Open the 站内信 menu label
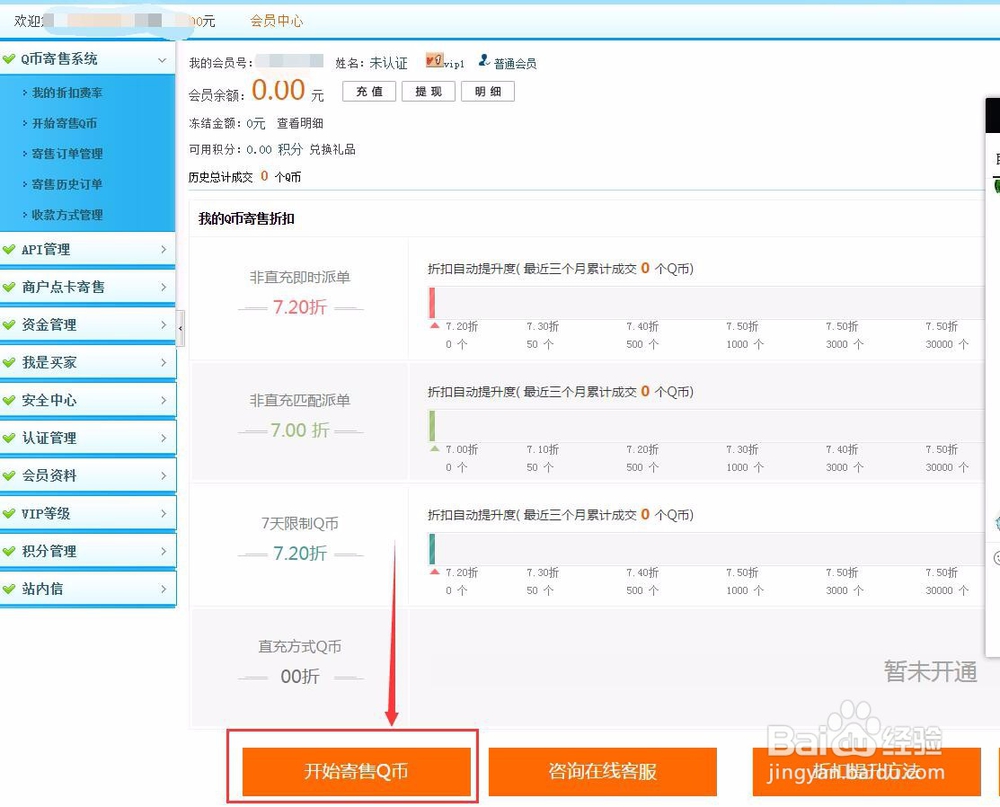 pyautogui.click(x=43, y=589)
